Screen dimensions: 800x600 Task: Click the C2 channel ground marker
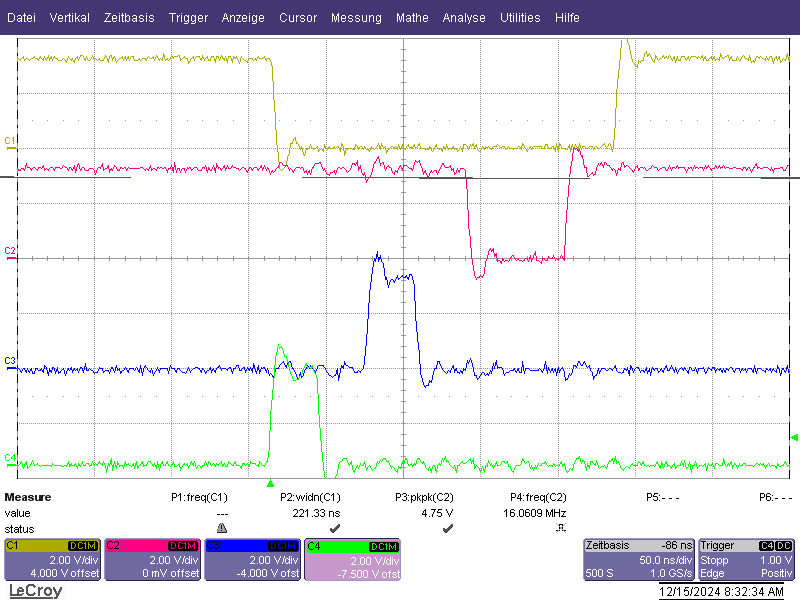pos(10,254)
